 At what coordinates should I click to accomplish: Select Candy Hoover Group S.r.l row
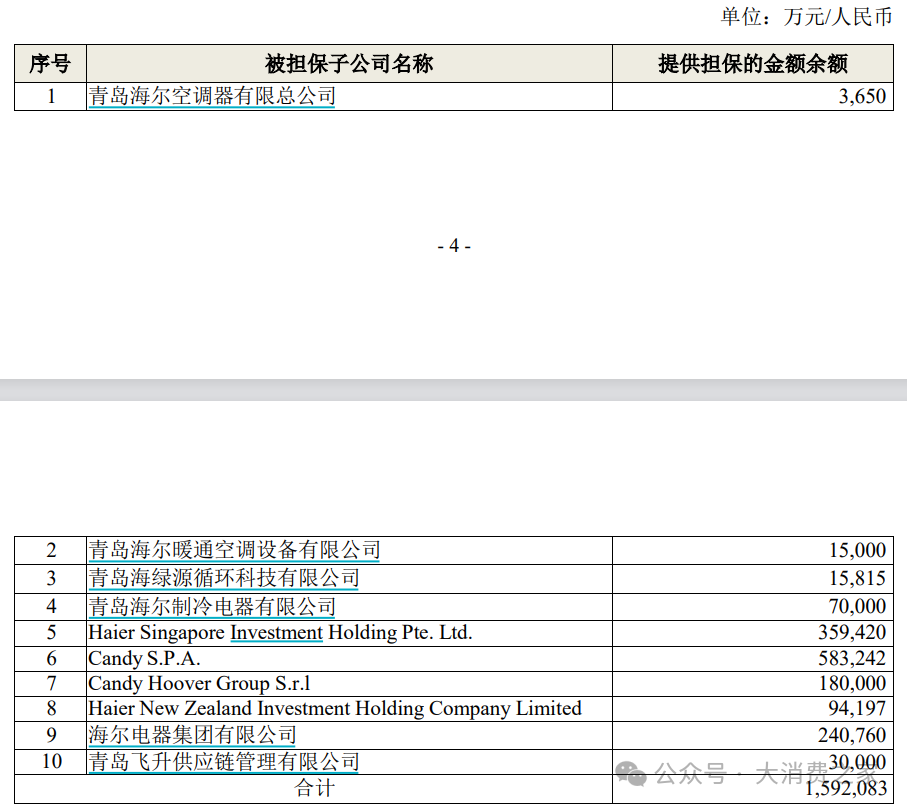point(200,684)
